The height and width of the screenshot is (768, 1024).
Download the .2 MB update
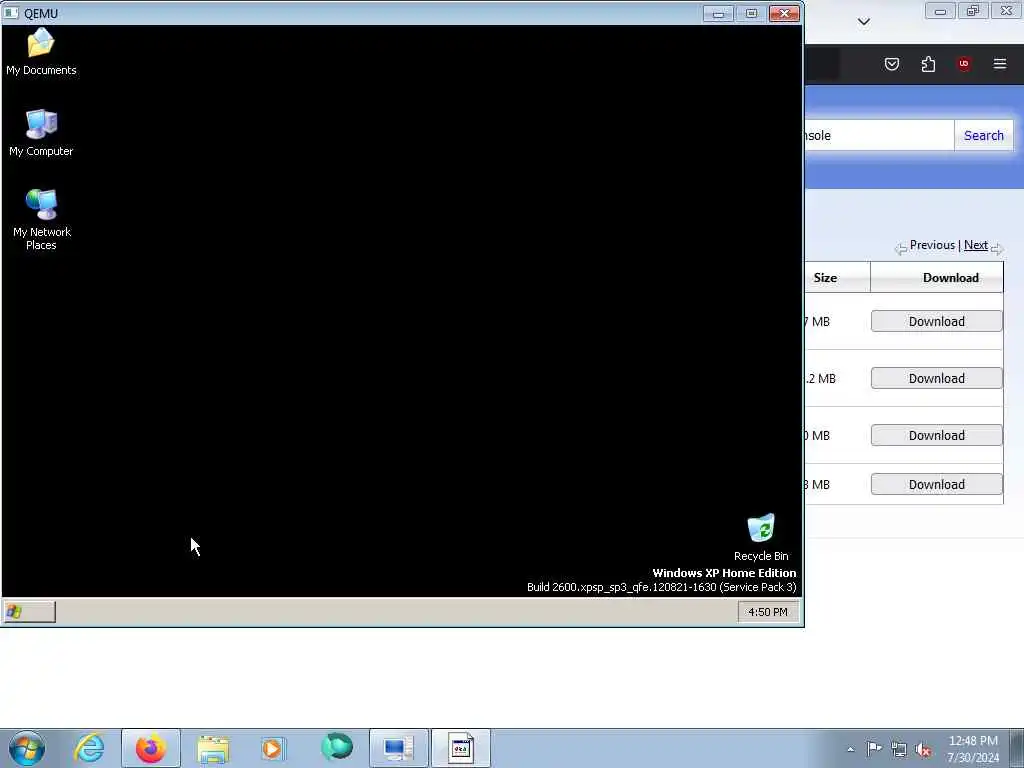(x=936, y=378)
